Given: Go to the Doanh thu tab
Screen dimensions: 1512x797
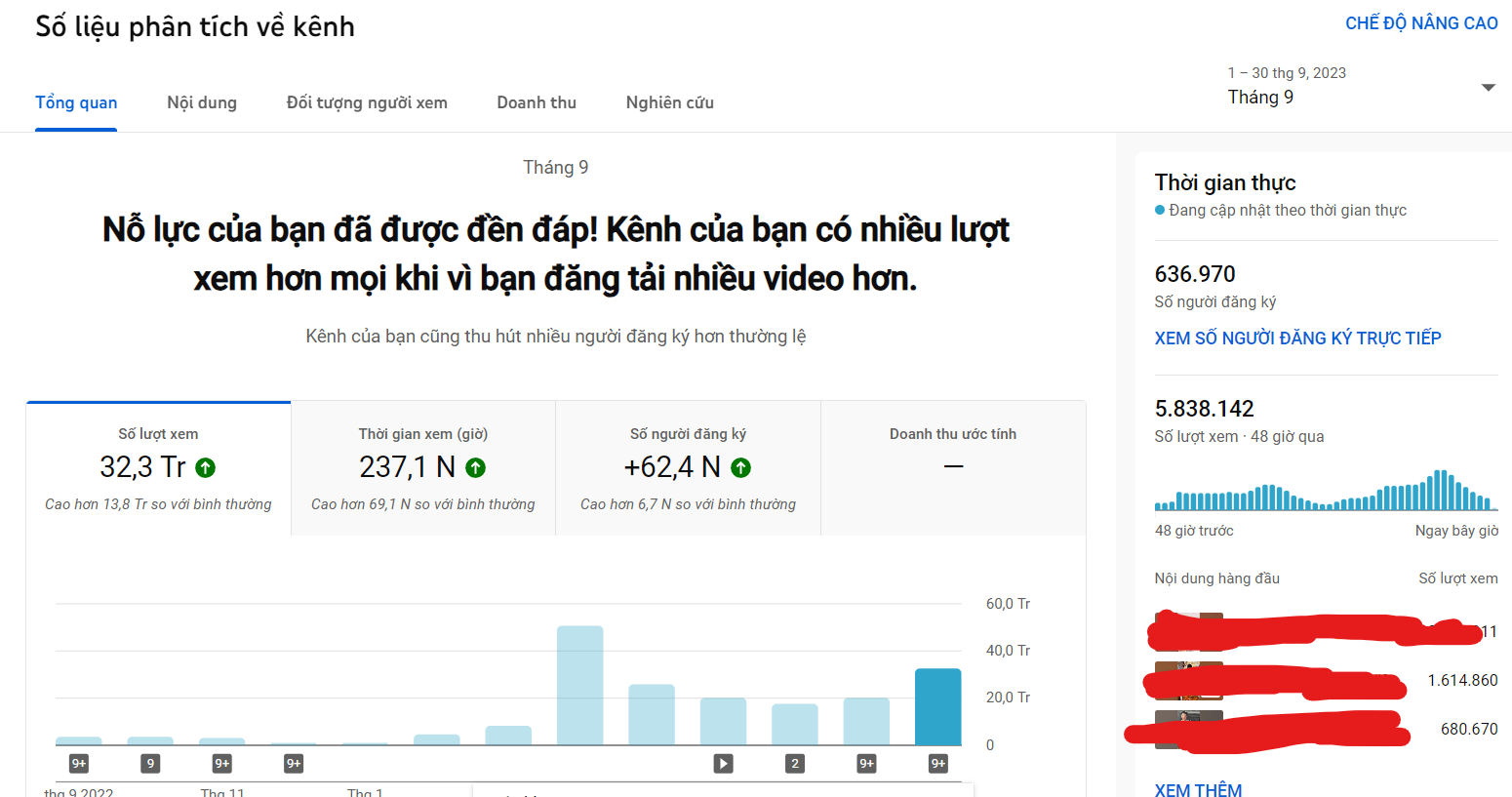Looking at the screenshot, I should [537, 102].
